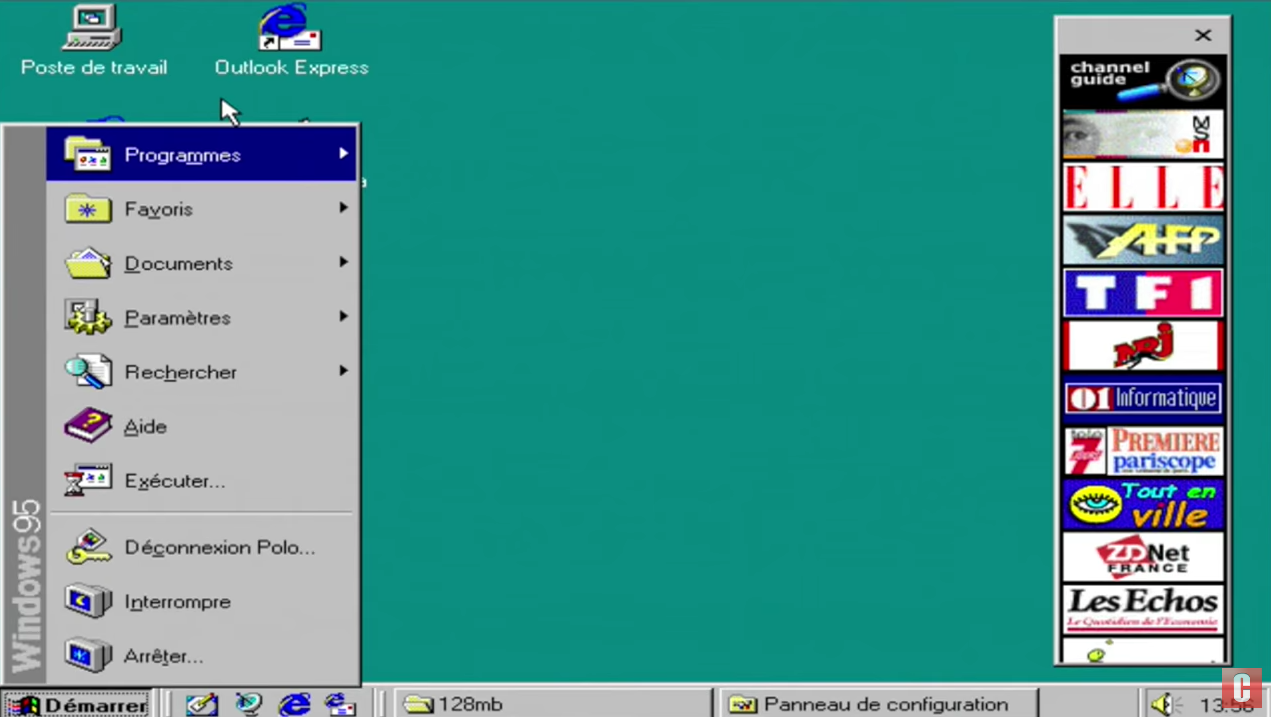Open the AFP channel
Viewport: 1271px width, 717px height.
click(x=1143, y=240)
